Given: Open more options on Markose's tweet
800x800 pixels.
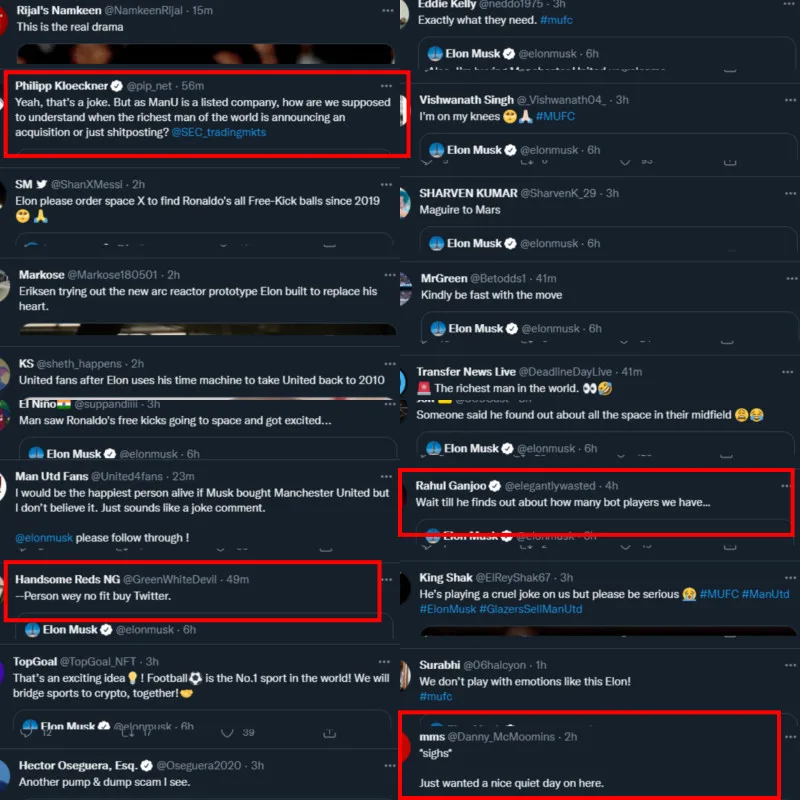Looking at the screenshot, I should click(390, 274).
